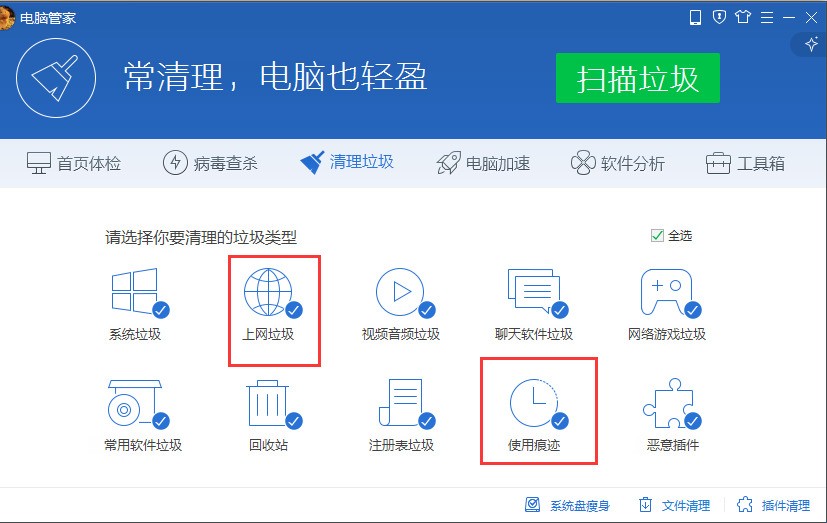This screenshot has width=827, height=523.
Task: Select the 清理垃圾 tab
Action: point(347,162)
